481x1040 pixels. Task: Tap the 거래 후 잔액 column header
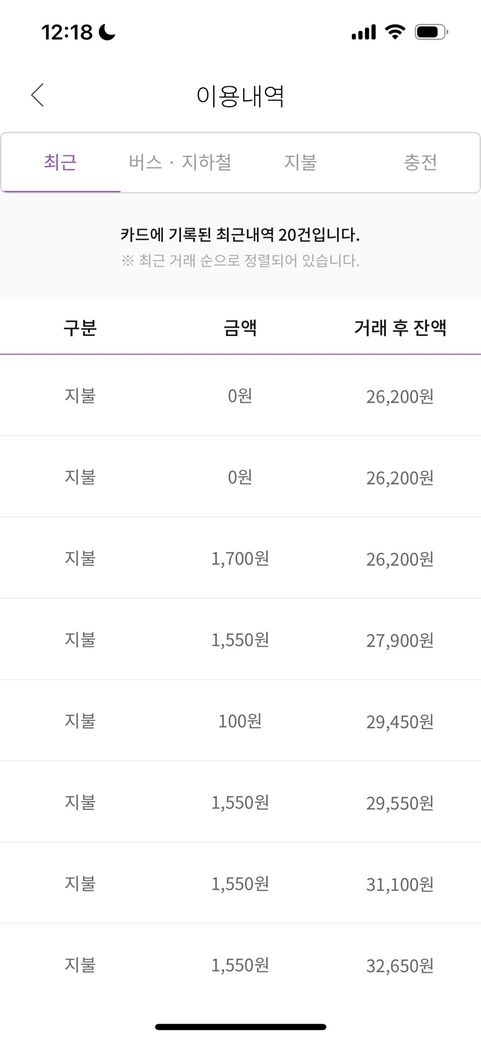(400, 327)
